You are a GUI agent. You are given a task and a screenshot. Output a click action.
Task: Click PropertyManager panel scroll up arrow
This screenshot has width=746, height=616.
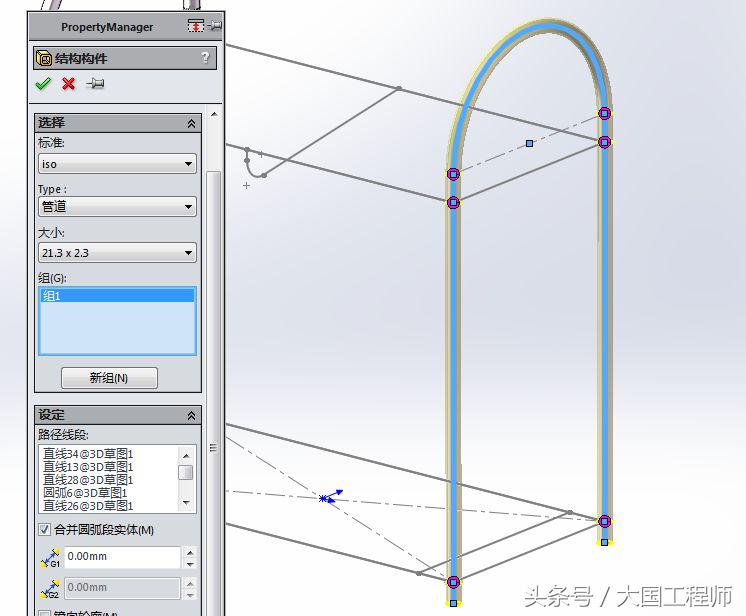214,115
